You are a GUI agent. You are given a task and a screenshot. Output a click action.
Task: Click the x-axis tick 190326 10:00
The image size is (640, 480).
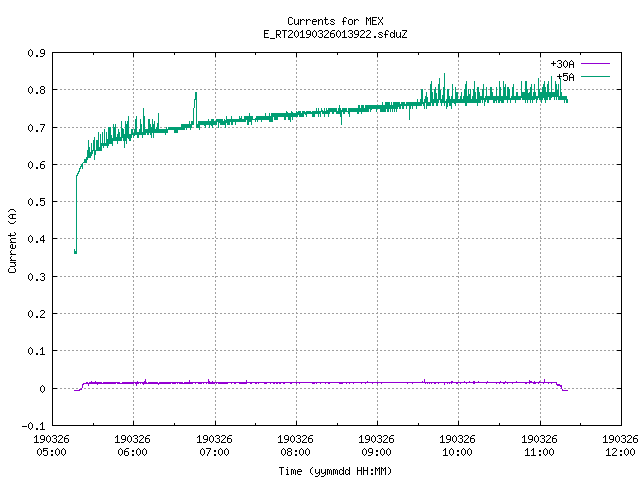[x=457, y=446]
